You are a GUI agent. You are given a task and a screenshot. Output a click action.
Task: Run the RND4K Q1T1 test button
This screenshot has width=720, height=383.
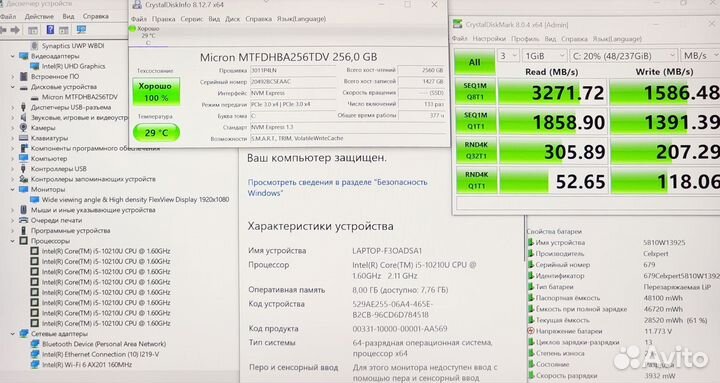point(476,180)
